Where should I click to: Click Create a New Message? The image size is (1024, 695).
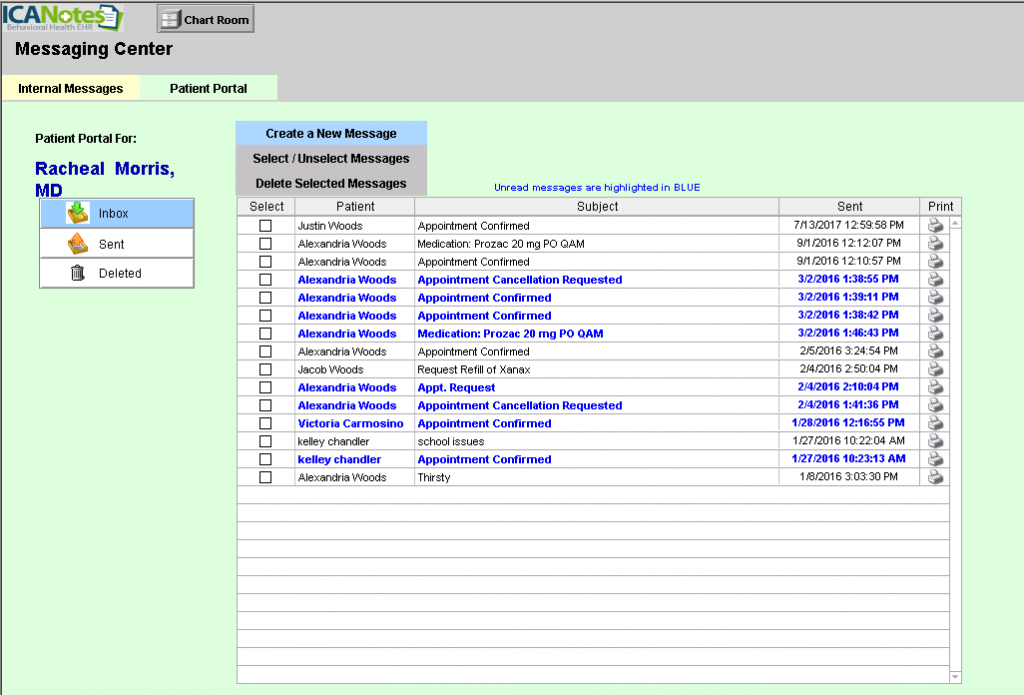point(331,134)
